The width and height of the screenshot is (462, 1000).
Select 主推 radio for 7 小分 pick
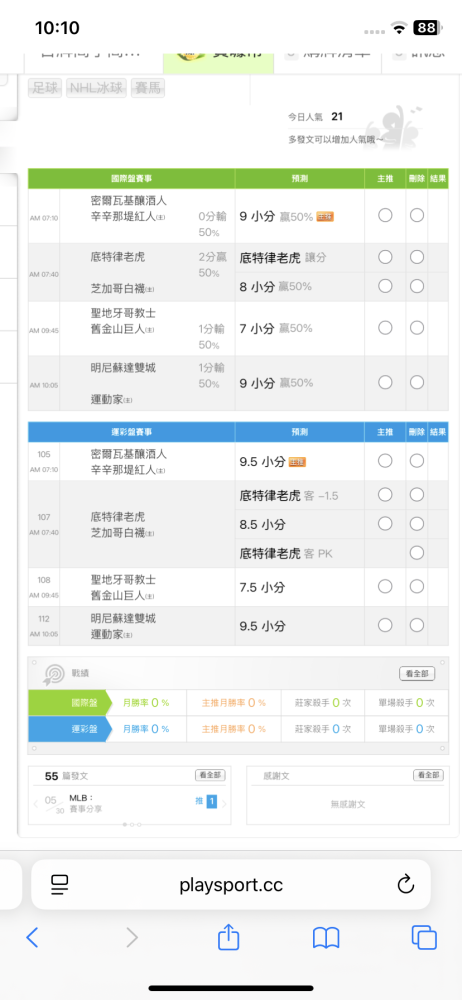pos(385,328)
